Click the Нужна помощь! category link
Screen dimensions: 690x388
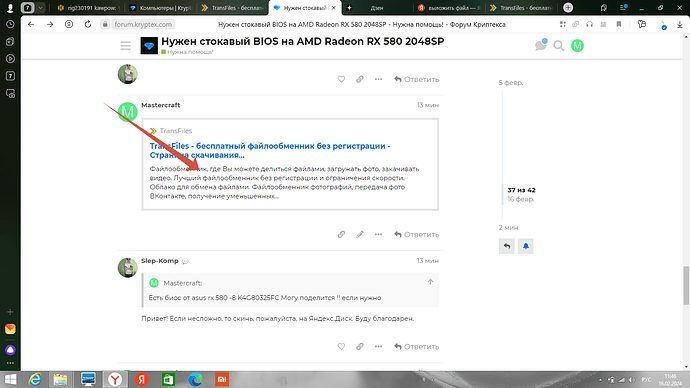pyautogui.click(x=187, y=52)
